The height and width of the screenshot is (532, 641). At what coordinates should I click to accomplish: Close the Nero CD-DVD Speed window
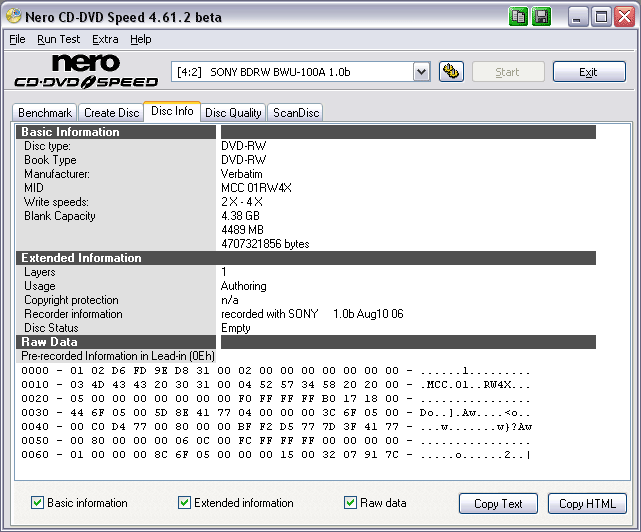[x=624, y=17]
